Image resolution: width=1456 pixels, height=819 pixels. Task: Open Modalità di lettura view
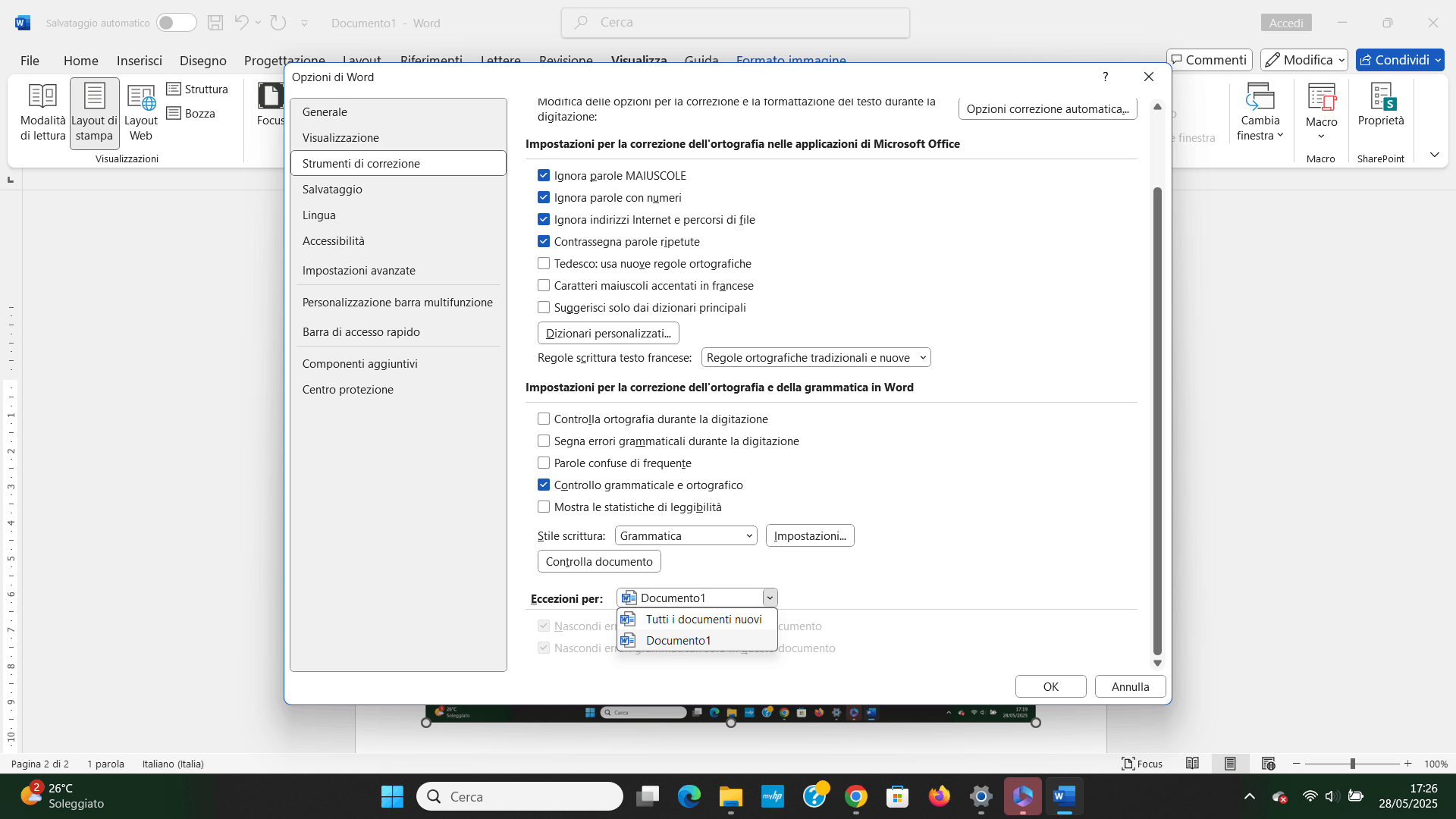(42, 112)
